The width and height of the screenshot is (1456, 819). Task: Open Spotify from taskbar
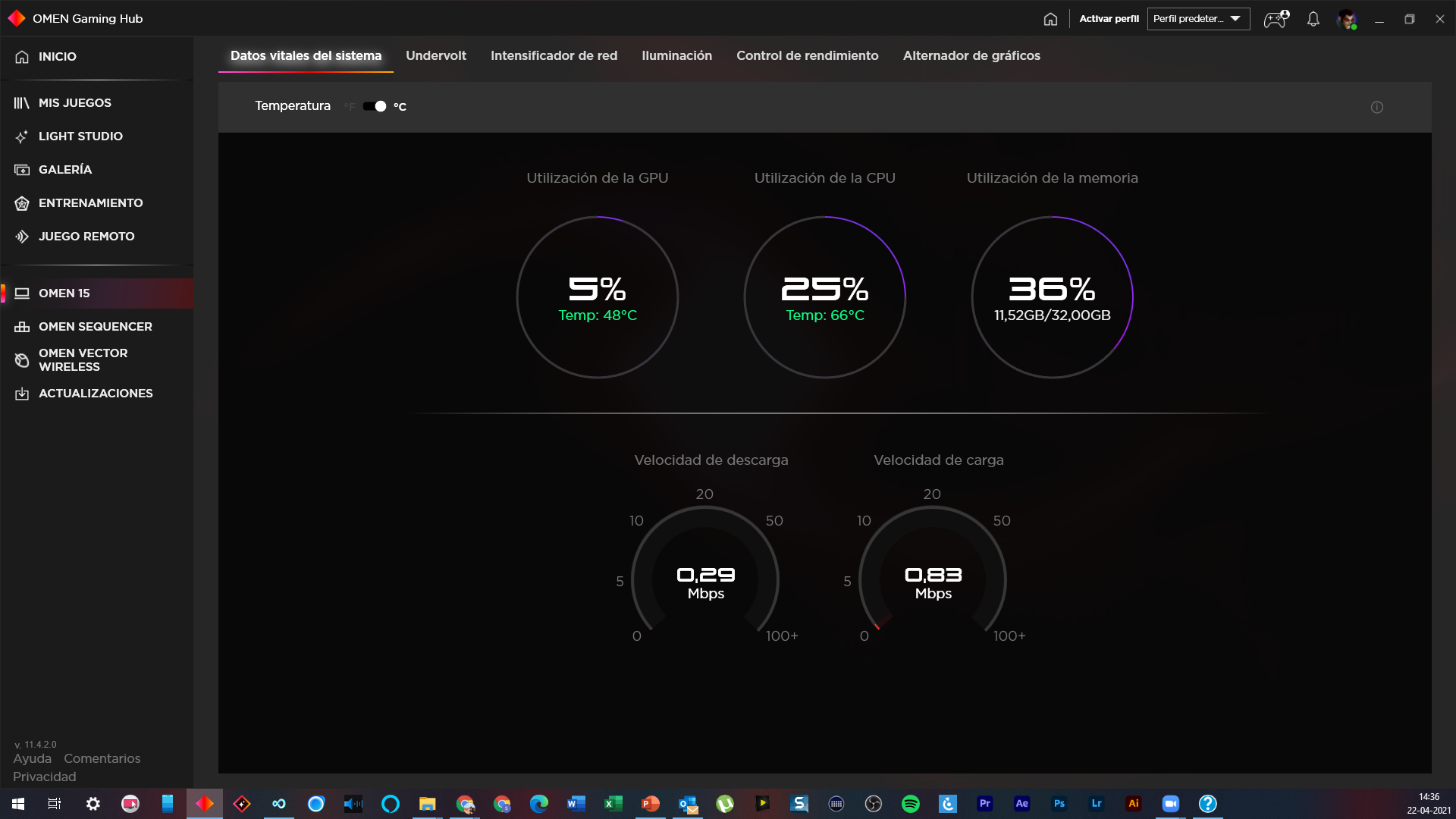pyautogui.click(x=910, y=804)
